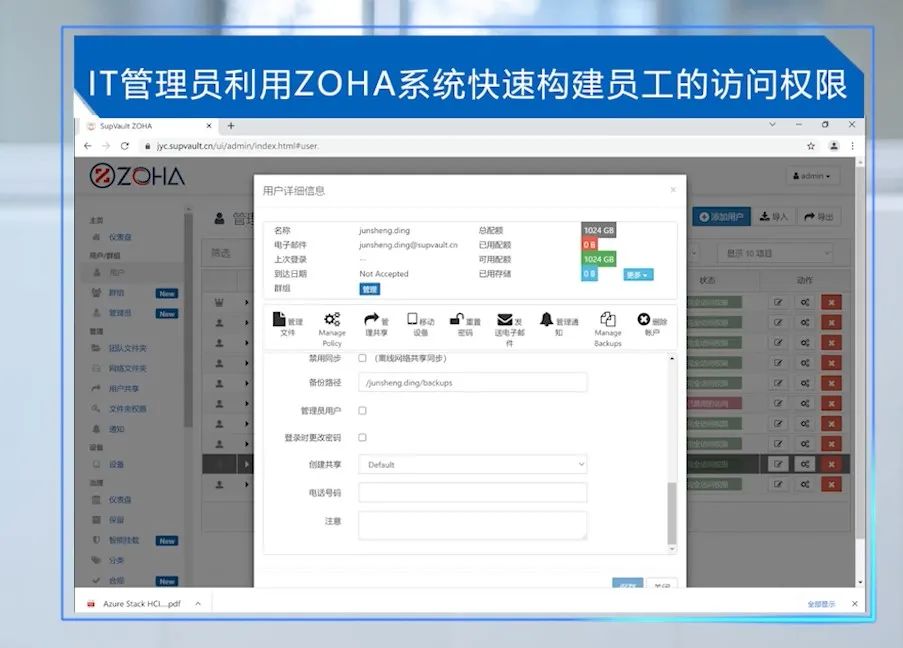The width and height of the screenshot is (903, 648).
Task: Click the 导出 export button
Action: point(819,216)
